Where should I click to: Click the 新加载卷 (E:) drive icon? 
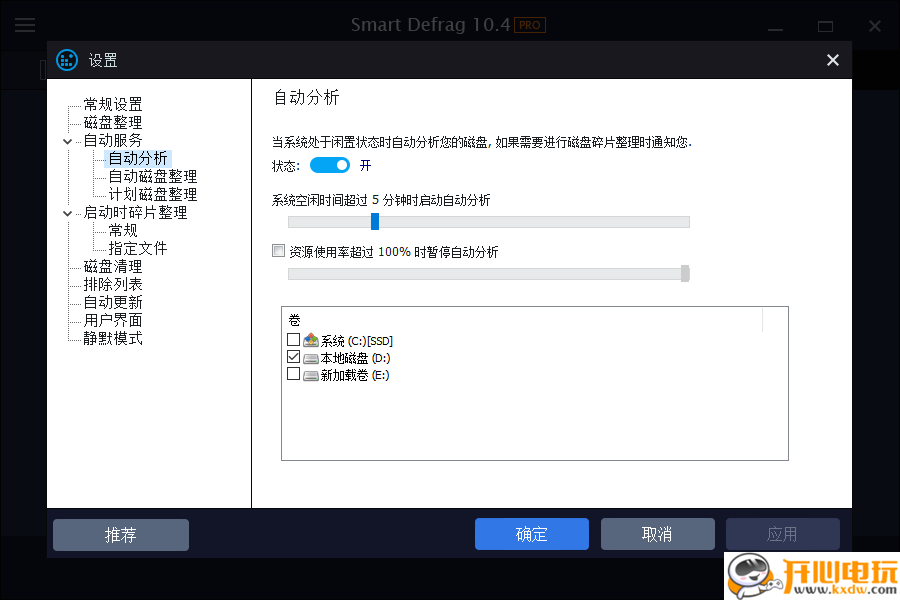point(310,373)
